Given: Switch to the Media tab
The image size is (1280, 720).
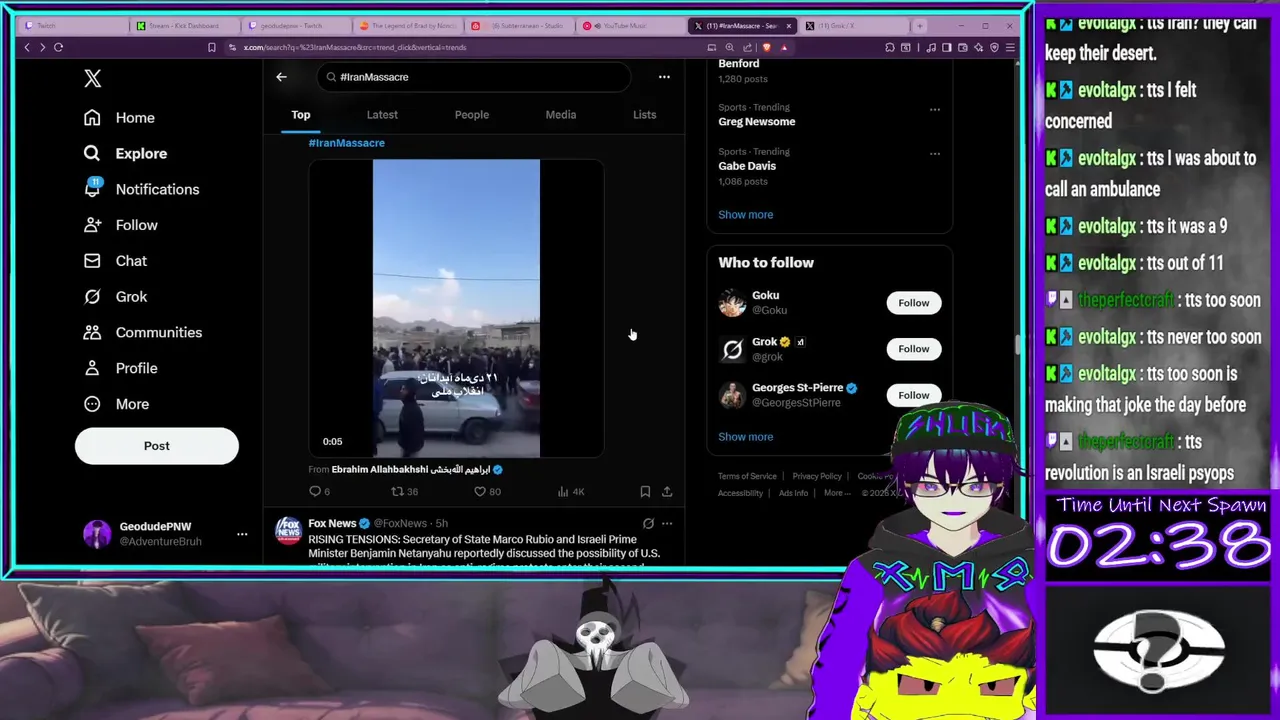Looking at the screenshot, I should coord(561,115).
